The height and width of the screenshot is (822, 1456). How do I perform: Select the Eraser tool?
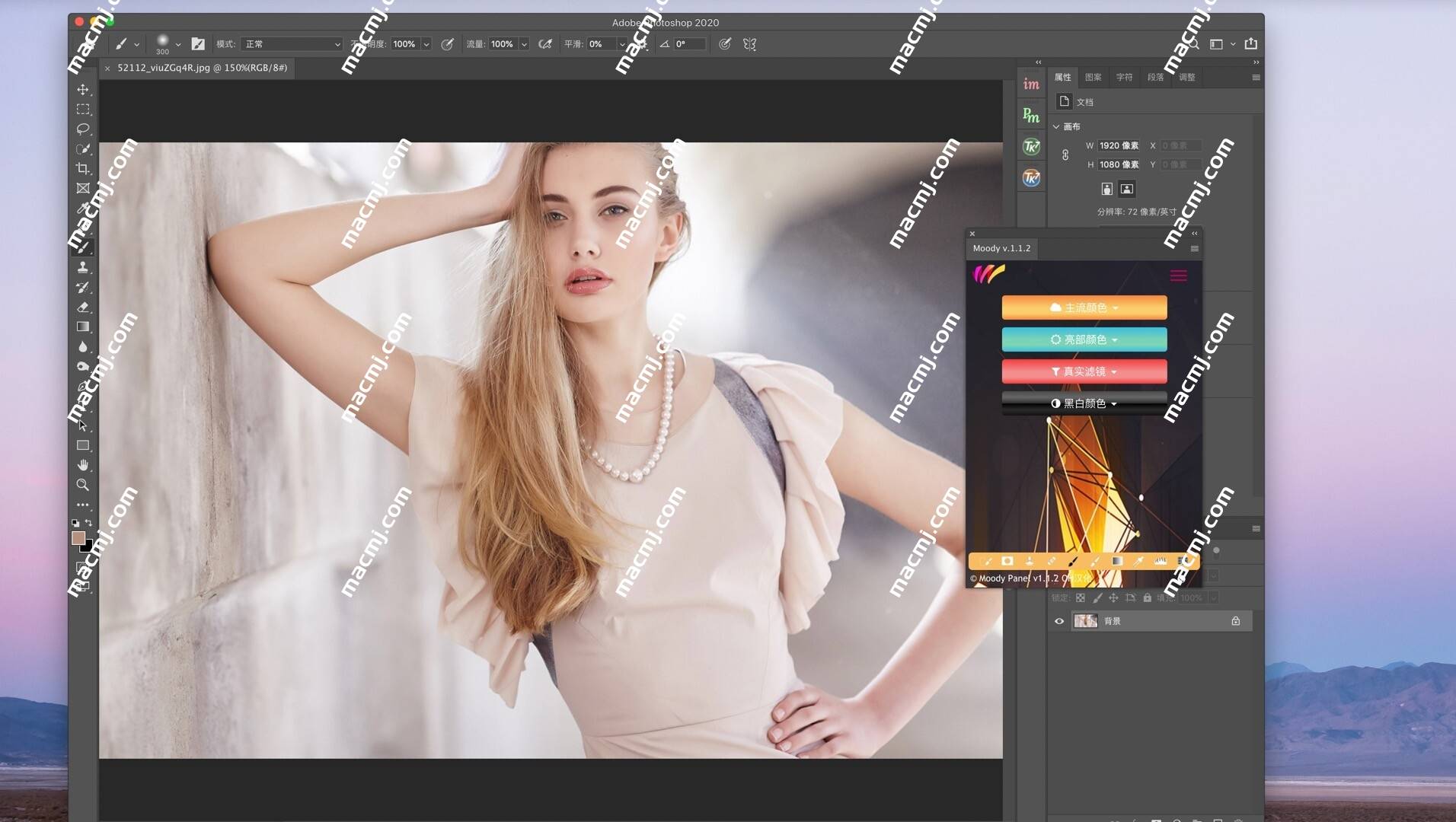pos(83,307)
